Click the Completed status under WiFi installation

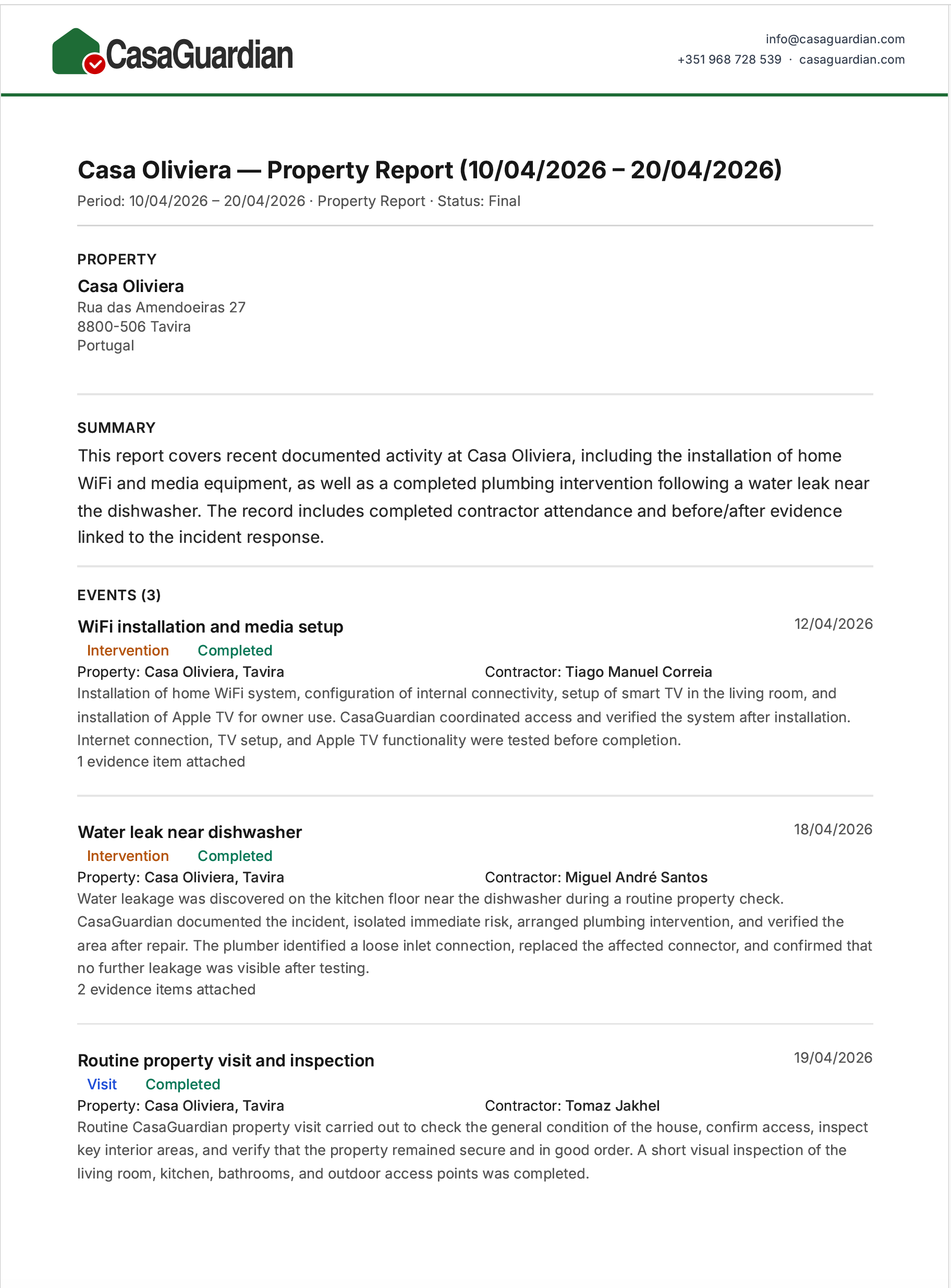[x=235, y=650]
